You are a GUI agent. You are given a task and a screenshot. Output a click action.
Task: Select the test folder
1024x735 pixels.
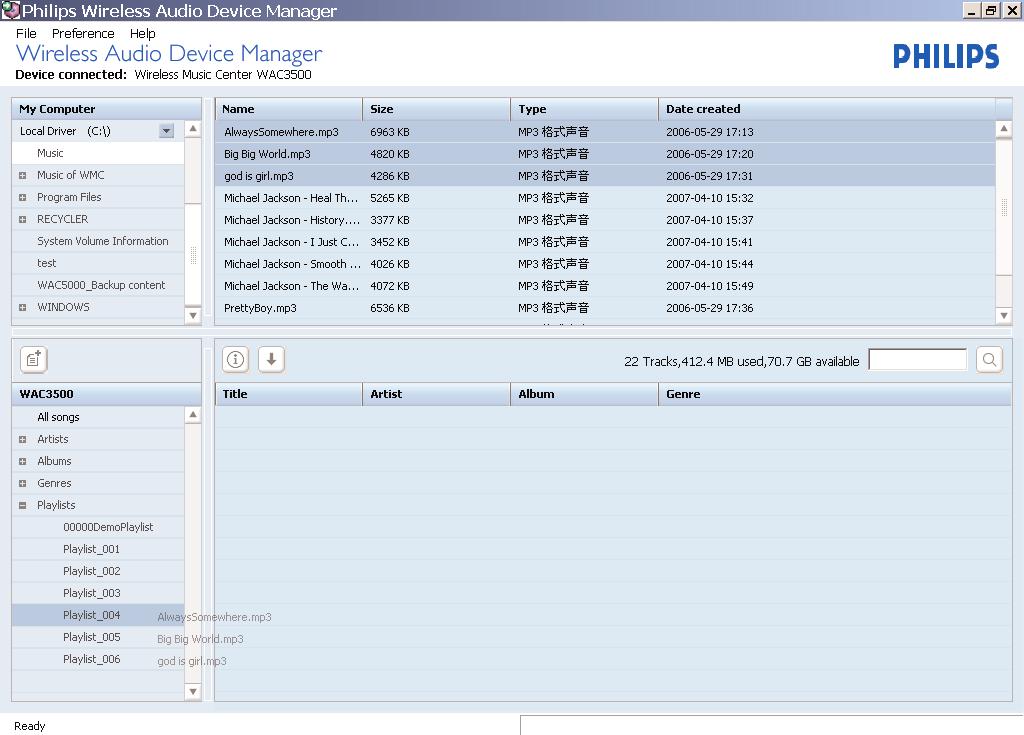point(98,263)
